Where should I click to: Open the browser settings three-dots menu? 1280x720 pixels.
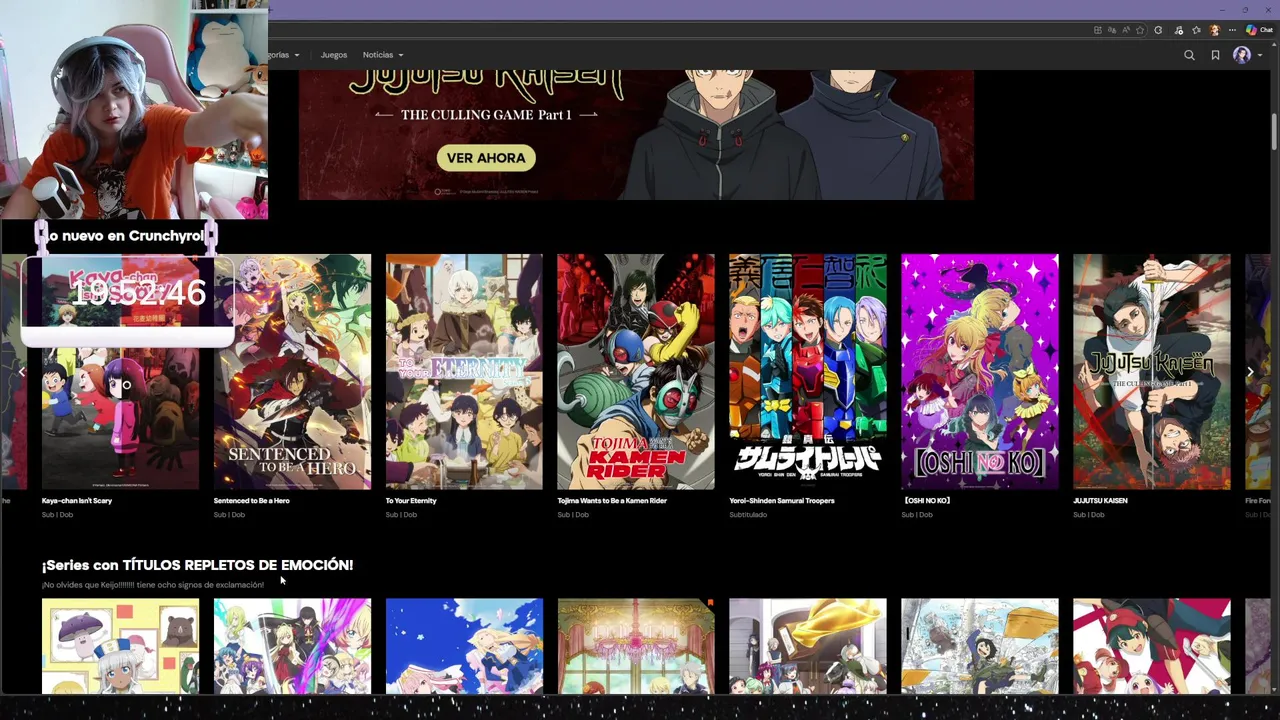(1232, 30)
